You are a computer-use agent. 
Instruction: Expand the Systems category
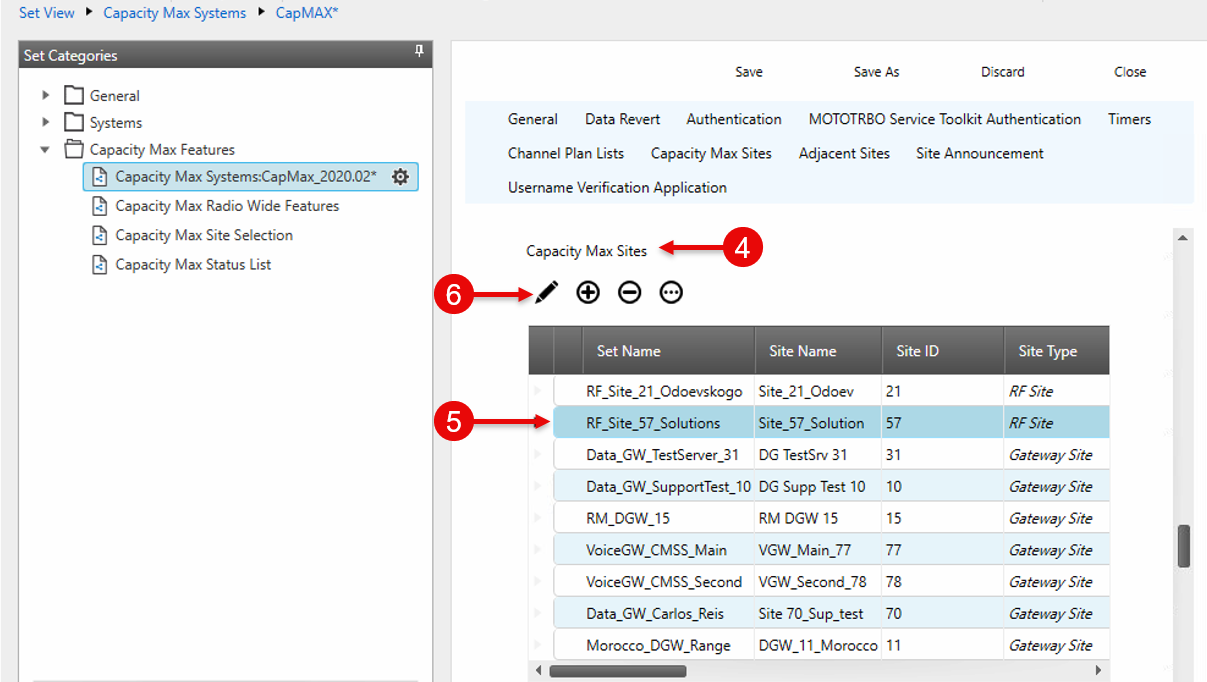click(44, 122)
